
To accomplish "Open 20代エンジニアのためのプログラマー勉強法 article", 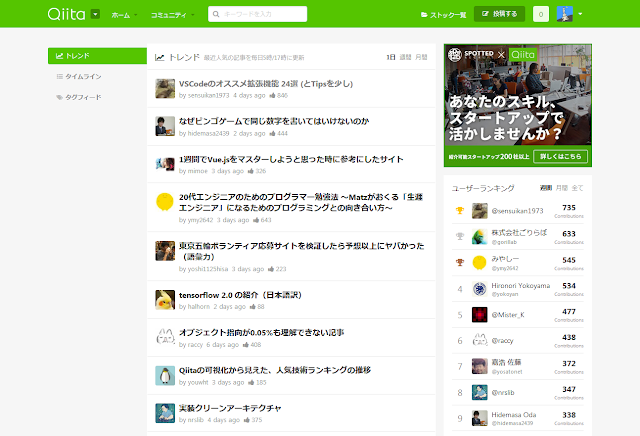I will [301, 202].
